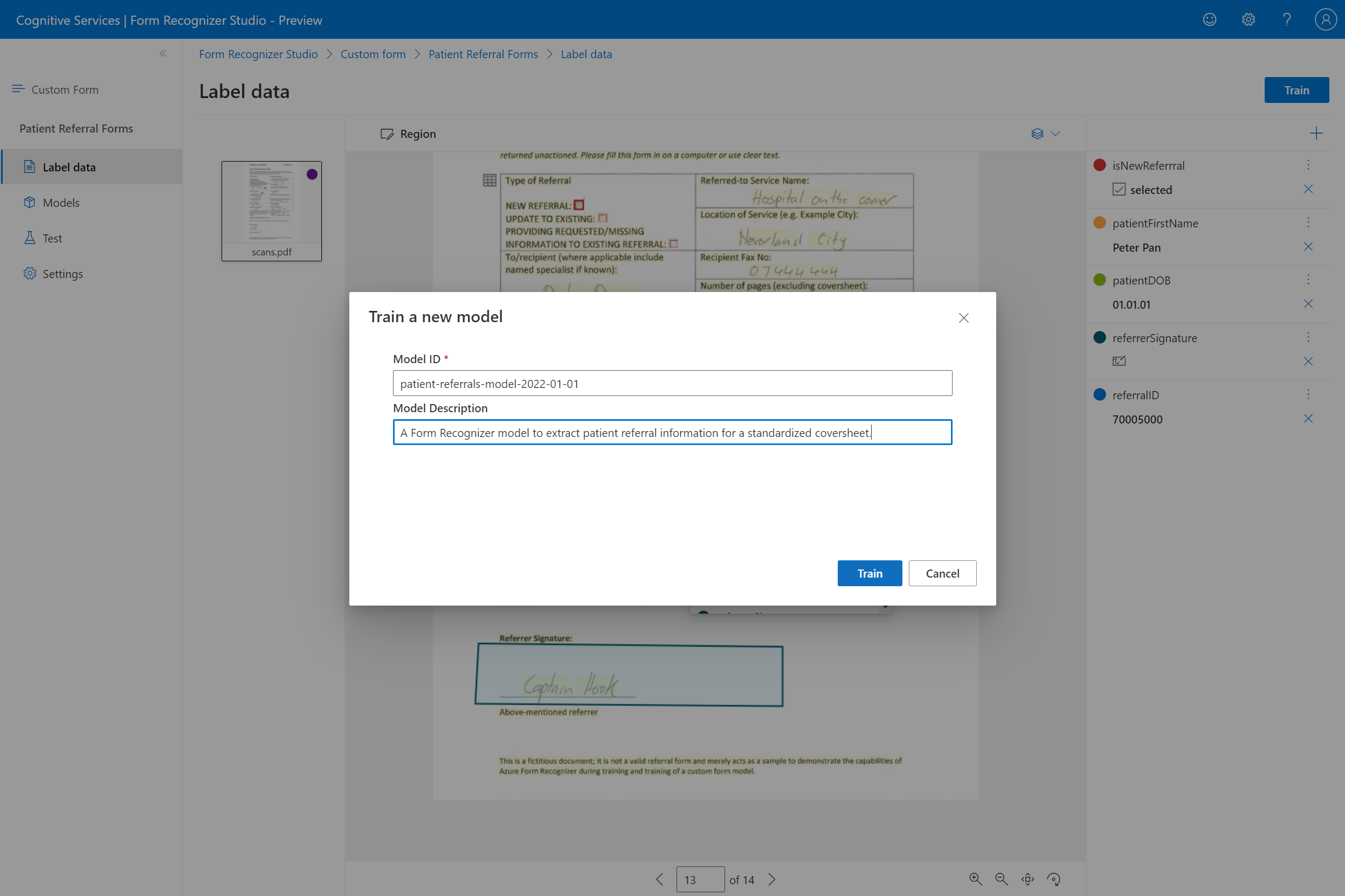This screenshot has height=896, width=1345.
Task: Expand the layers dropdown chevron
Action: (1055, 134)
